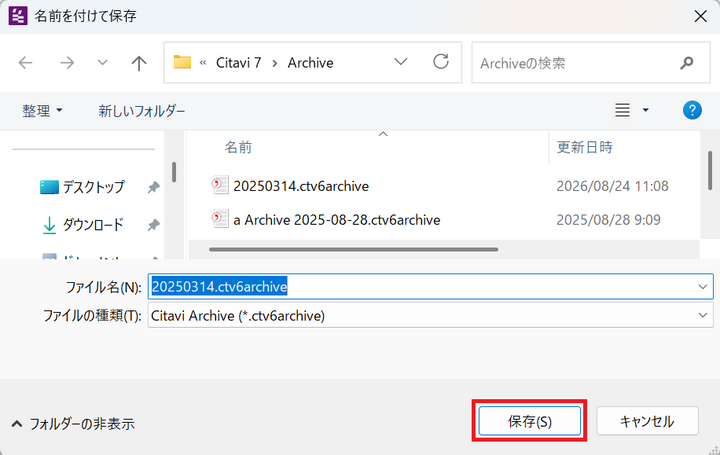Click the icon of 20250314.ctv6archive

220,185
